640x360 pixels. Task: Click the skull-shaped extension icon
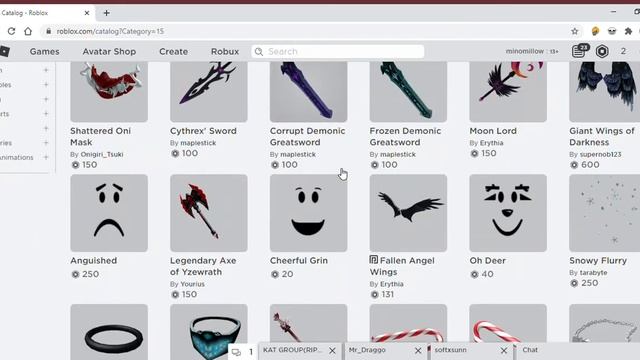pos(612,31)
